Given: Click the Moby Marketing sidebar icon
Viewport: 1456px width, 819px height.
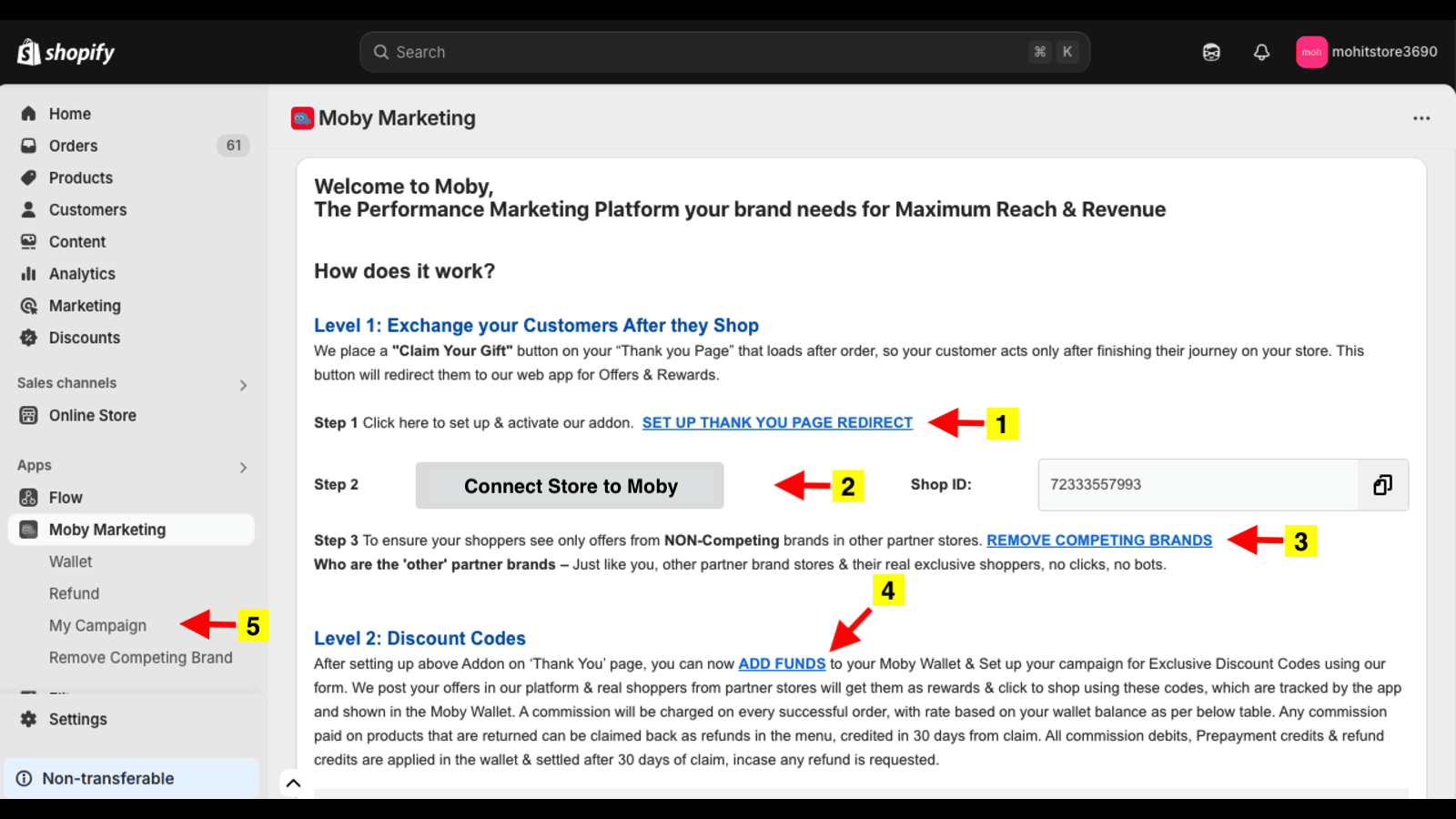Looking at the screenshot, I should point(29,530).
